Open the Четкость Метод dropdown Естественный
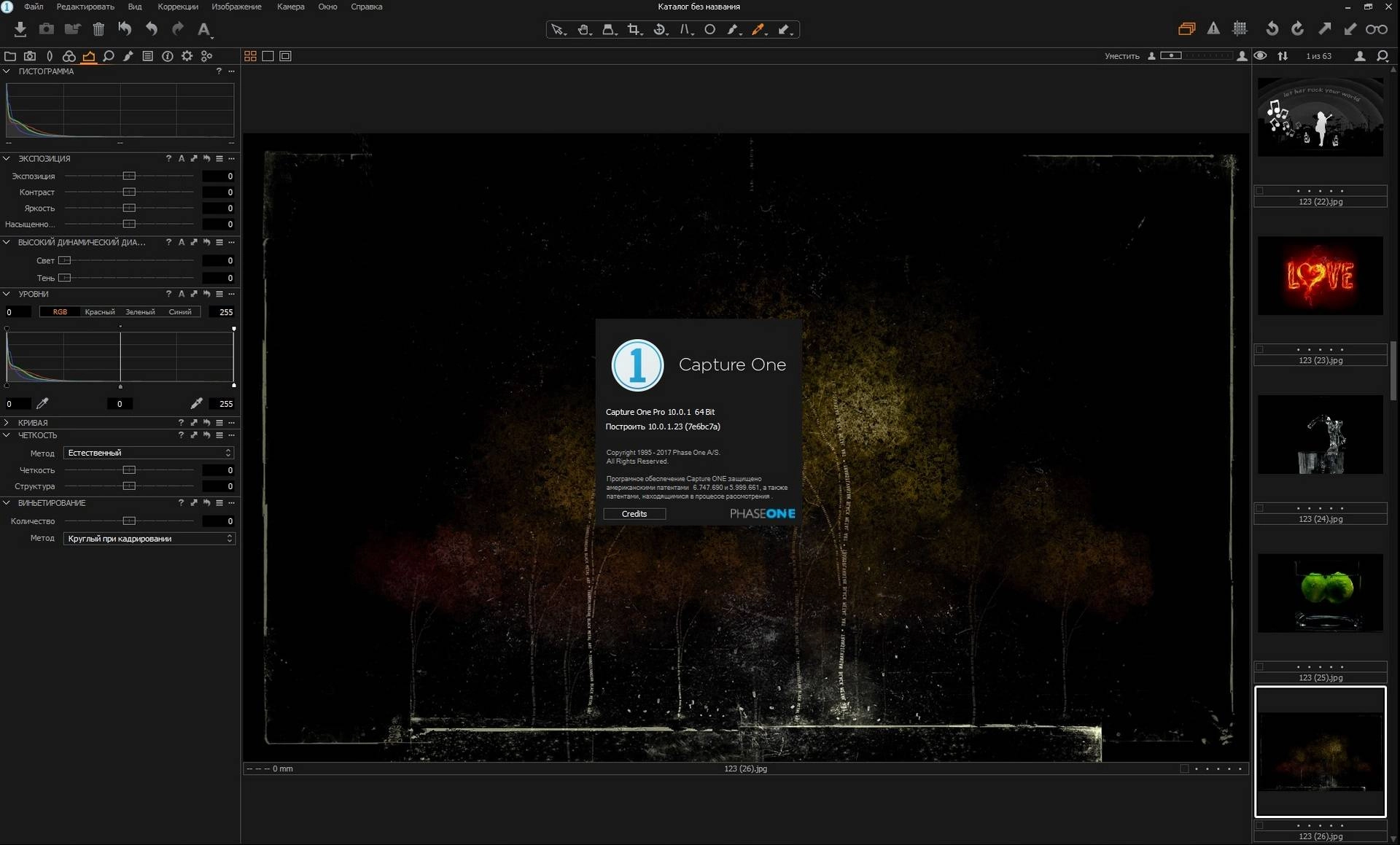The width and height of the screenshot is (1400, 845). click(149, 453)
